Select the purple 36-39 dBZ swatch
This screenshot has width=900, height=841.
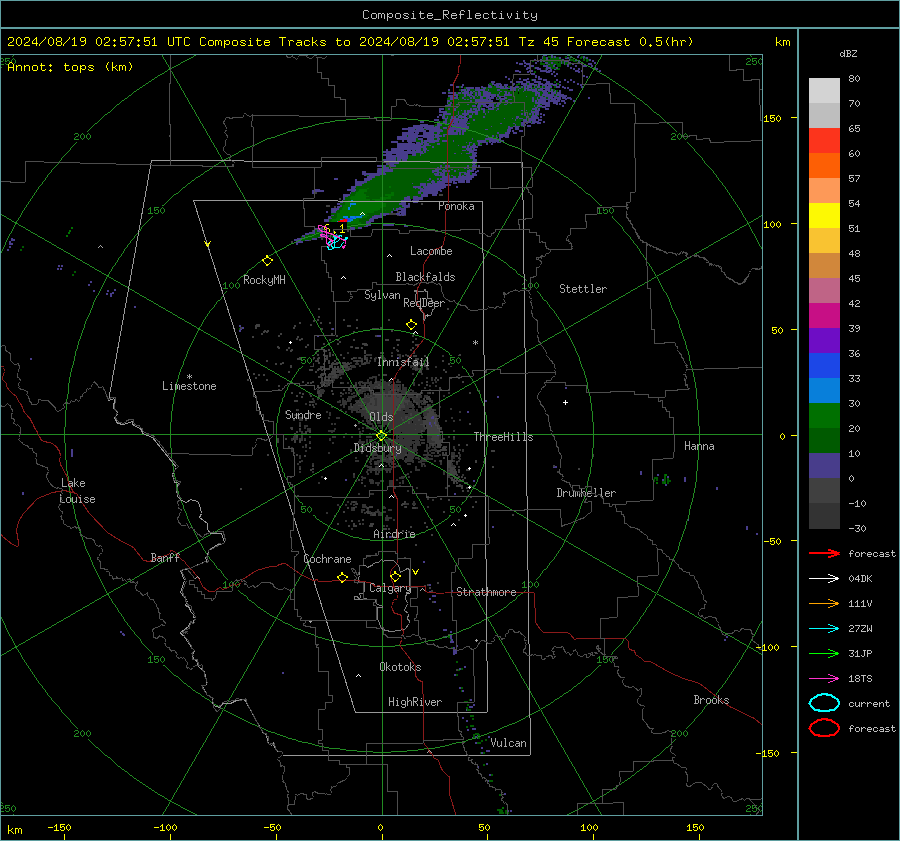pyautogui.click(x=824, y=341)
